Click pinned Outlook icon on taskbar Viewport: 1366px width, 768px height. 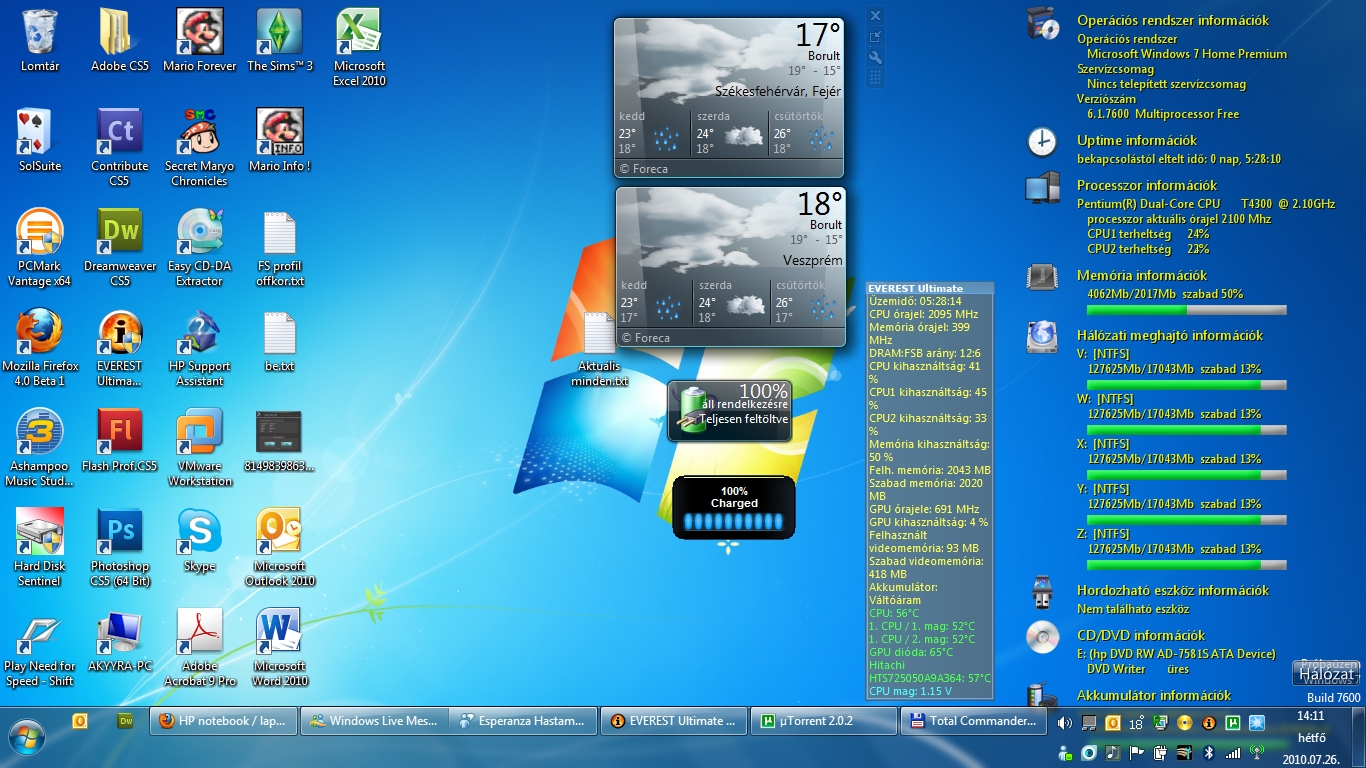pyautogui.click(x=81, y=720)
